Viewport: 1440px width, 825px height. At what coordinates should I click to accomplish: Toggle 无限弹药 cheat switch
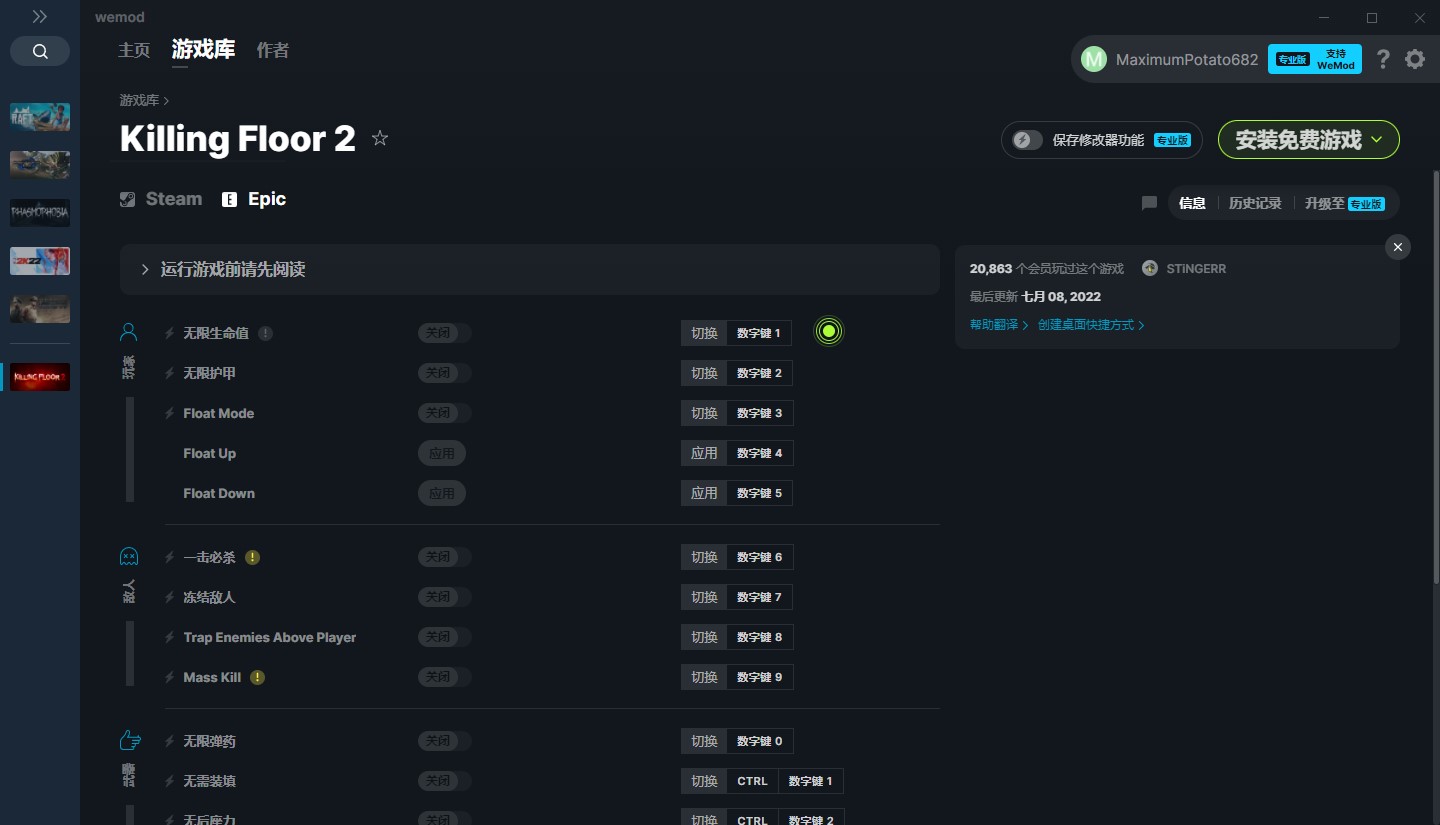(x=445, y=741)
